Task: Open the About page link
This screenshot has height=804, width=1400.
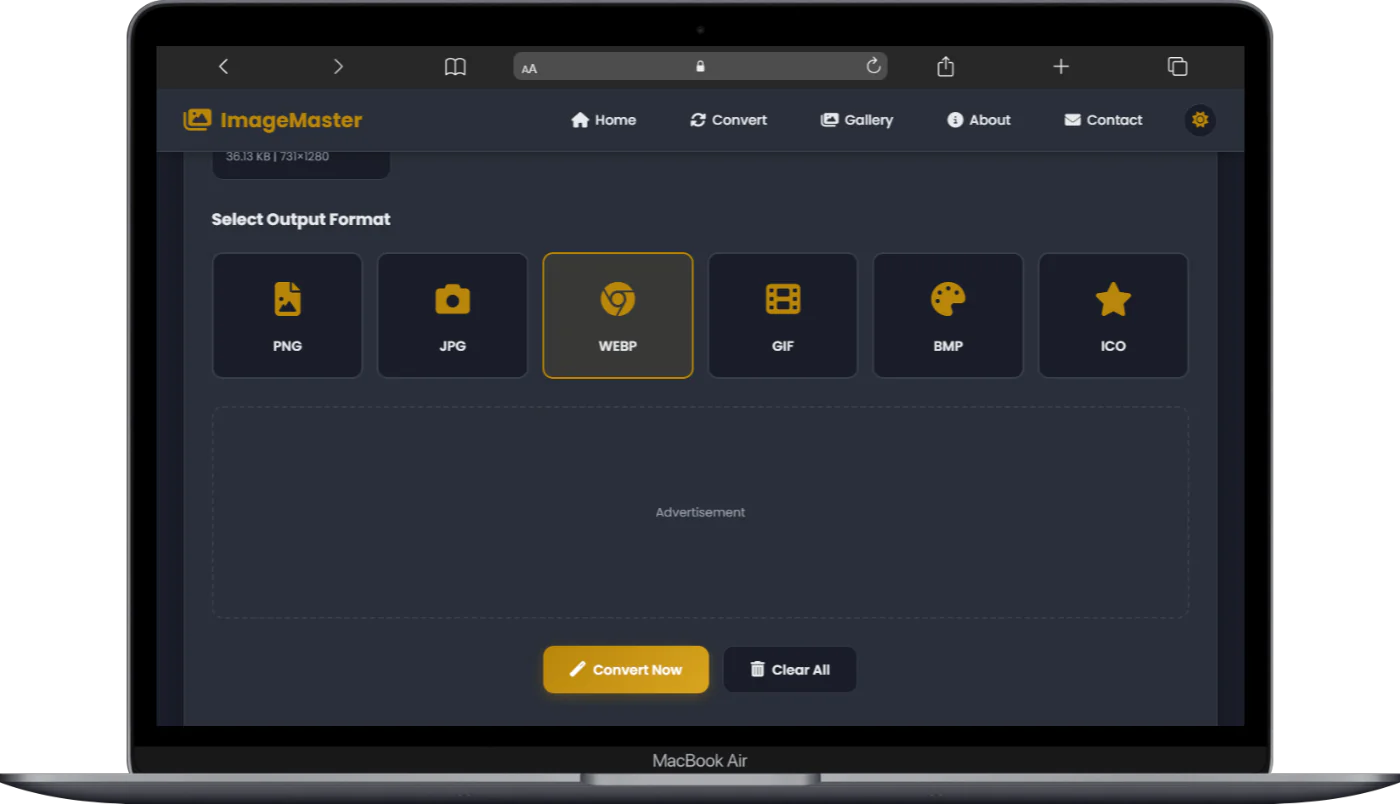Action: pos(978,120)
